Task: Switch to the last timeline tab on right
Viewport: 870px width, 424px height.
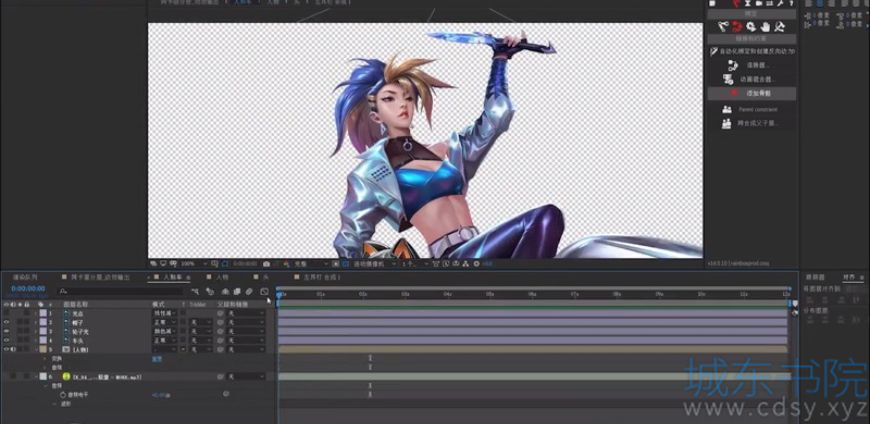Action: (x=317, y=277)
